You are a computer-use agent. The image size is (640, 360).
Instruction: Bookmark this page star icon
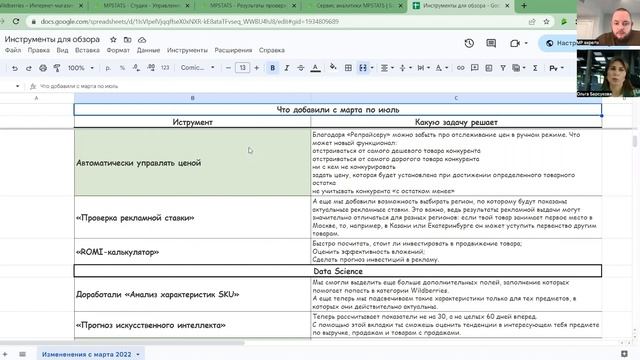click(x=546, y=22)
